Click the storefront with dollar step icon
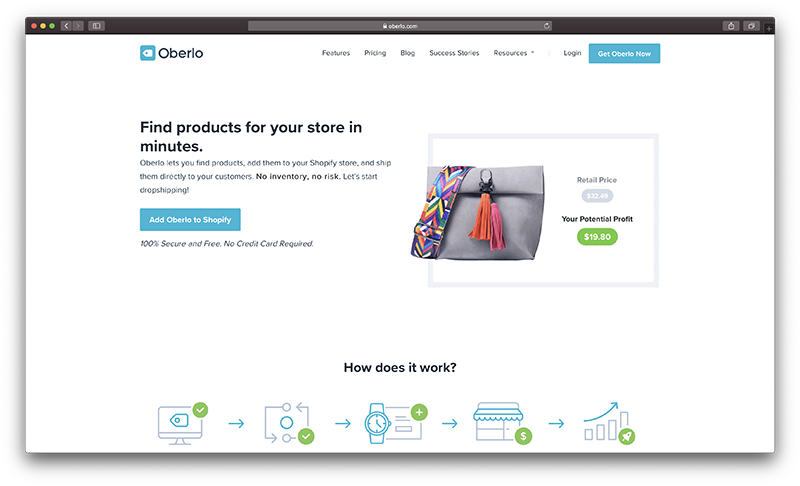 pyautogui.click(x=503, y=423)
